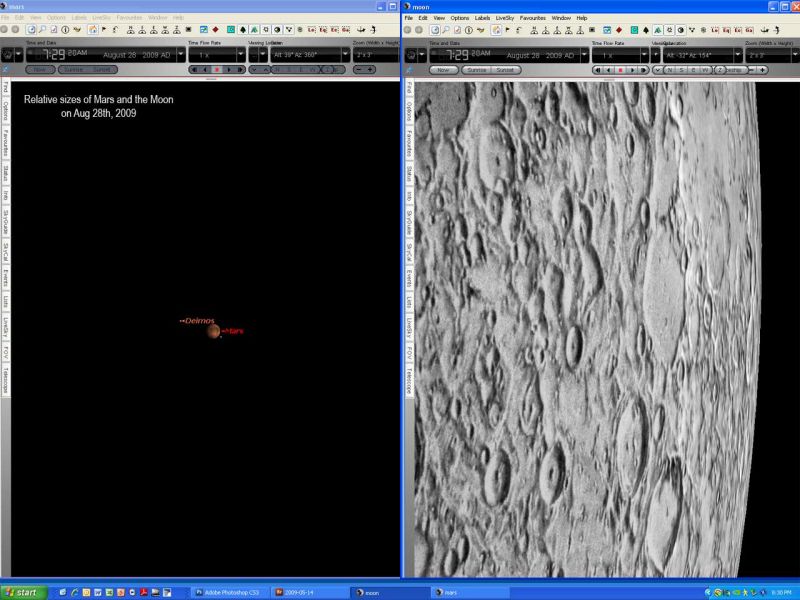Click the first red grid icon in moon toolbar
The width and height of the screenshot is (800, 600).
coord(715,30)
